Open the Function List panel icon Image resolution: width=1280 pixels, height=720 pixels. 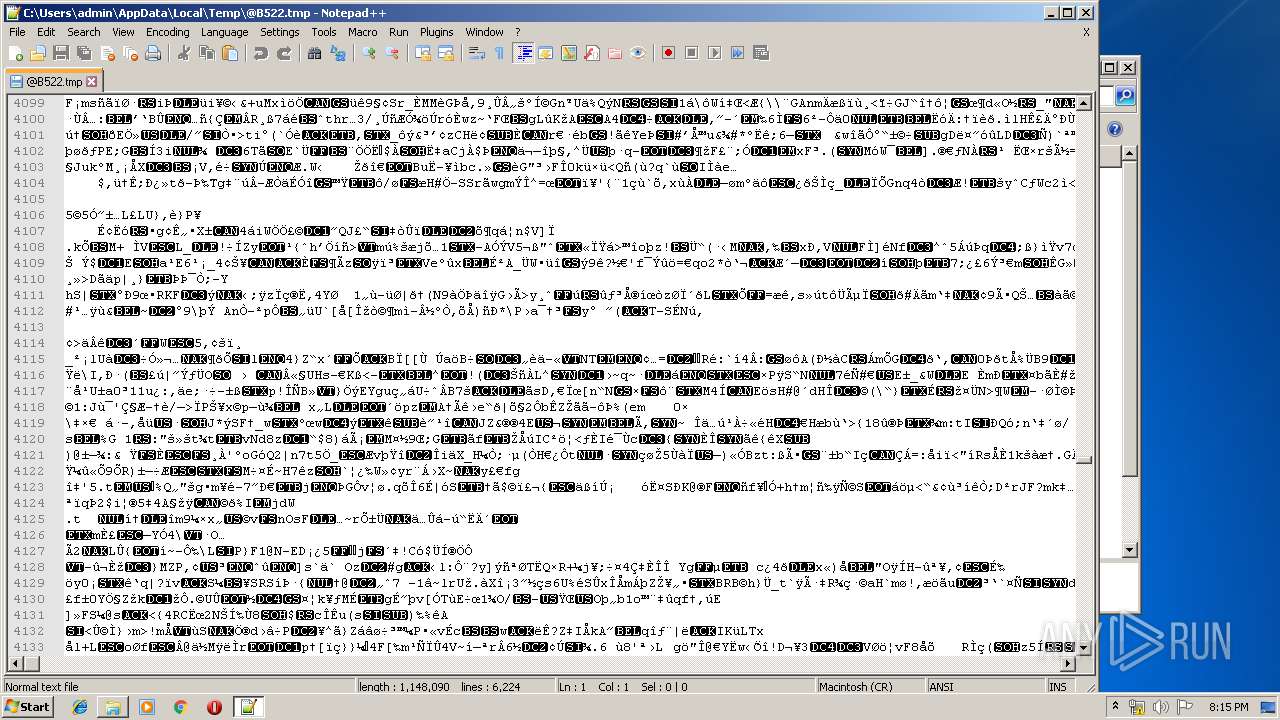(x=592, y=53)
